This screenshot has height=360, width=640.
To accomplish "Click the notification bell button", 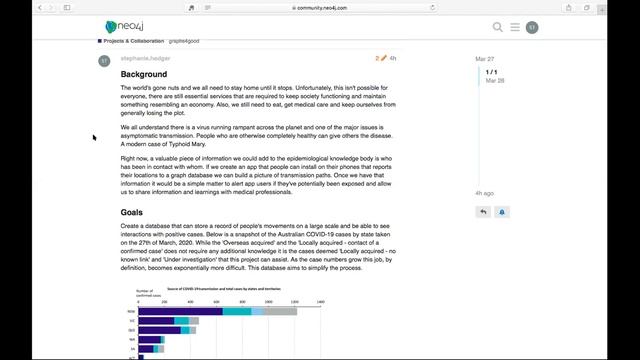I will (502, 212).
